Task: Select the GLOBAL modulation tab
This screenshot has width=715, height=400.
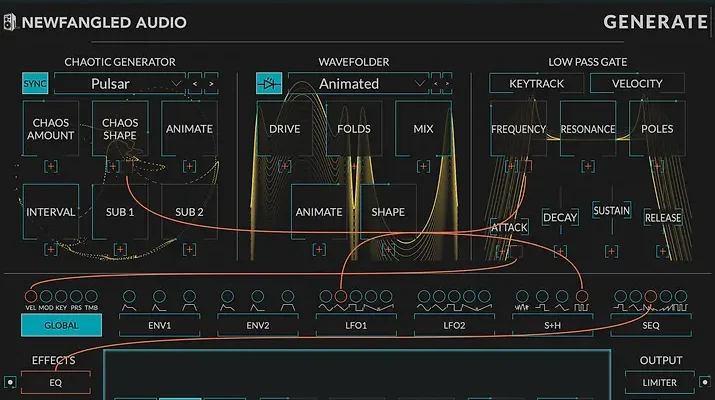Action: point(60,324)
